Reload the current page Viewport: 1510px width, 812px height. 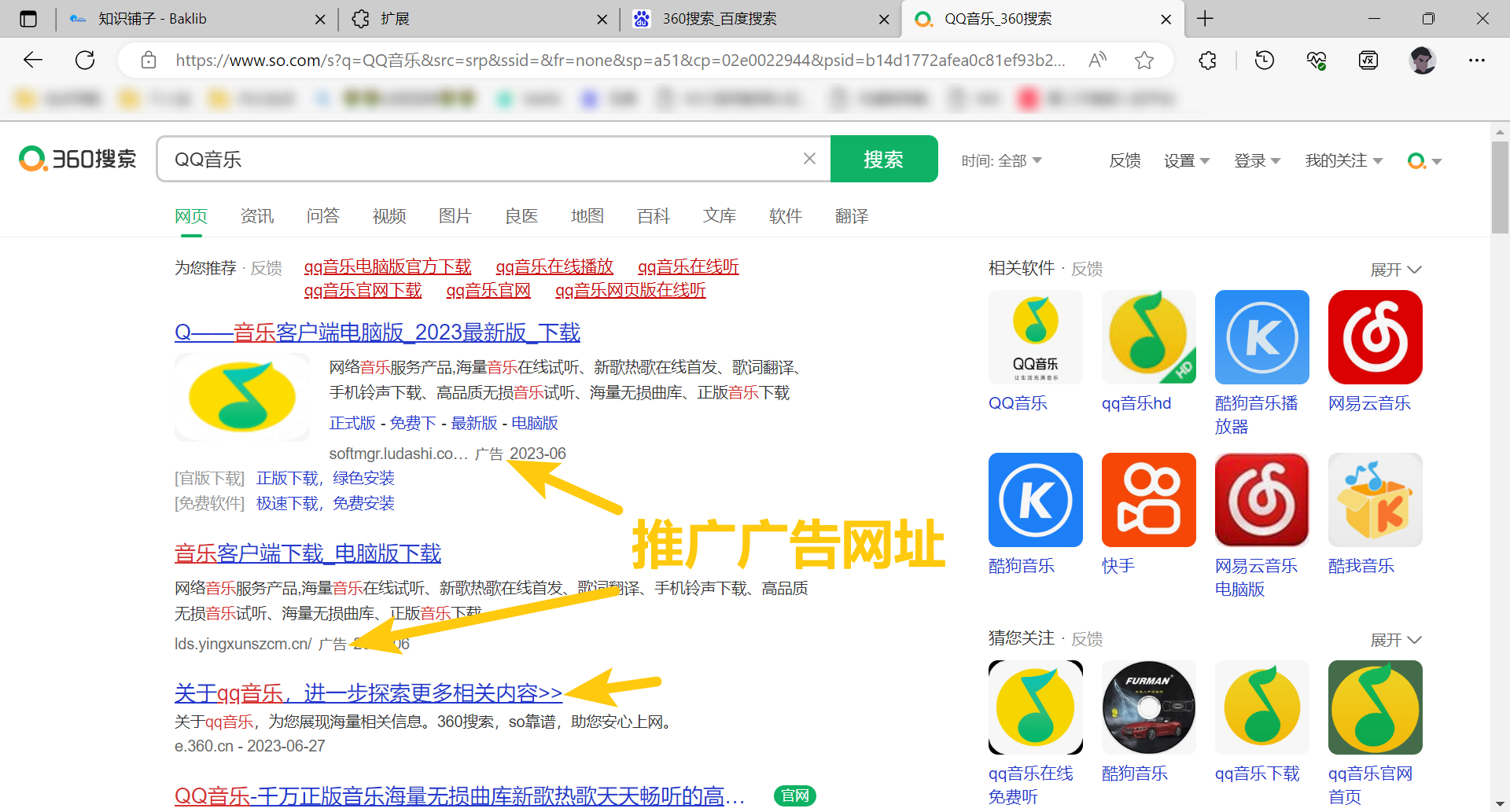85,60
